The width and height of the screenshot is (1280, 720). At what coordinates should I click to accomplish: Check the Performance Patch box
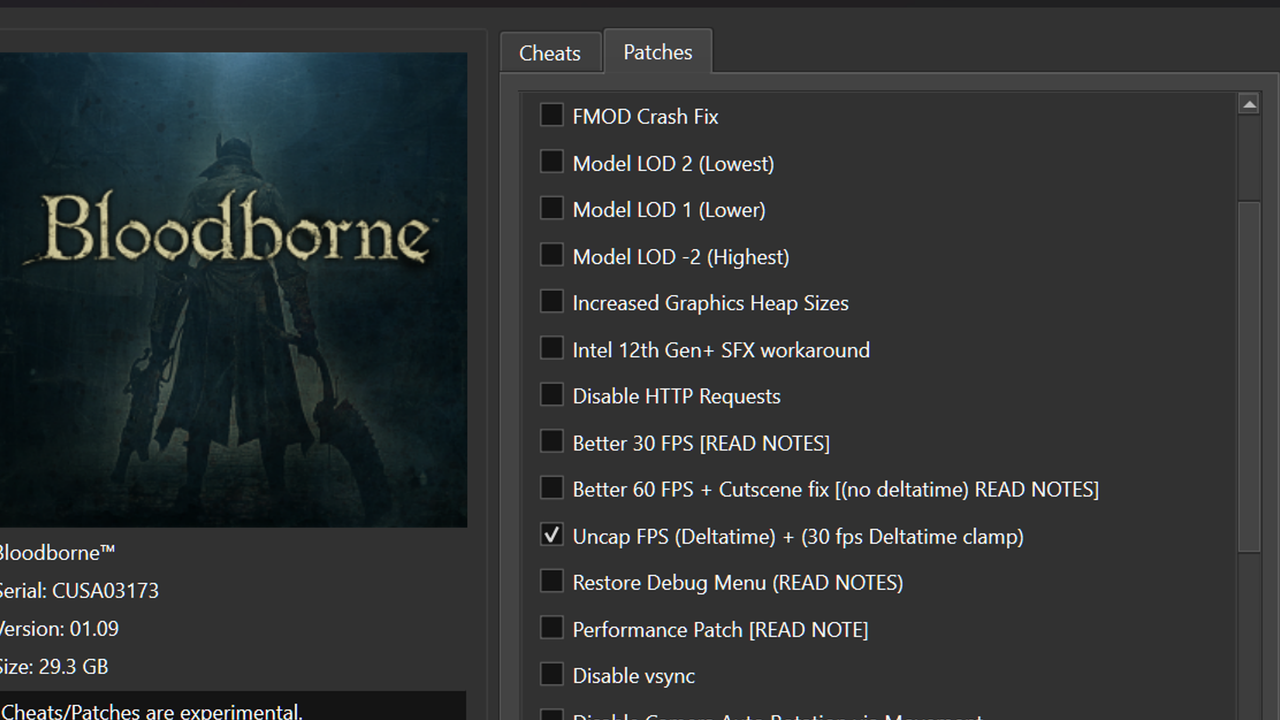click(x=551, y=628)
